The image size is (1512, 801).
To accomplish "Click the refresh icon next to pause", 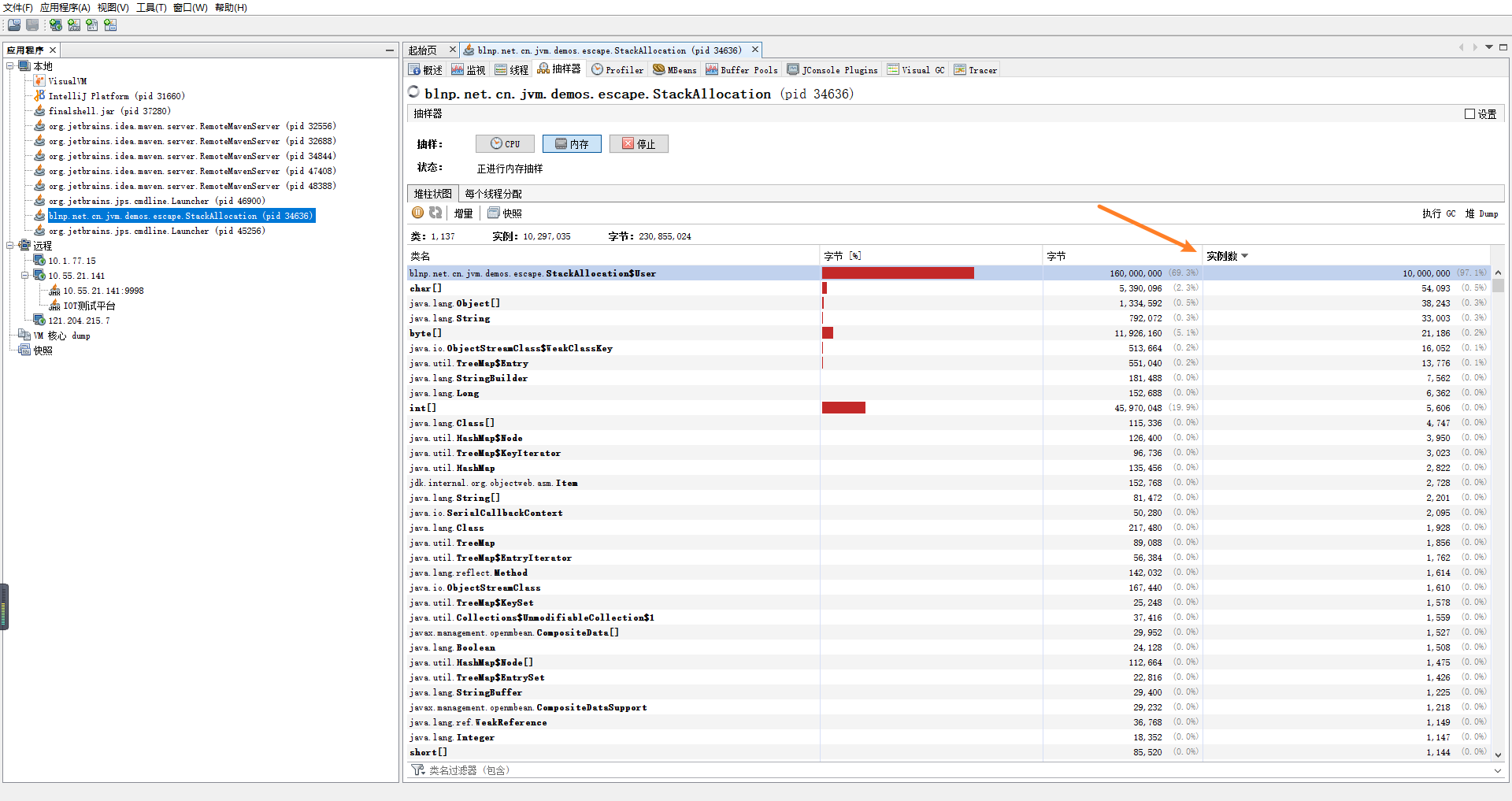I will pos(435,213).
